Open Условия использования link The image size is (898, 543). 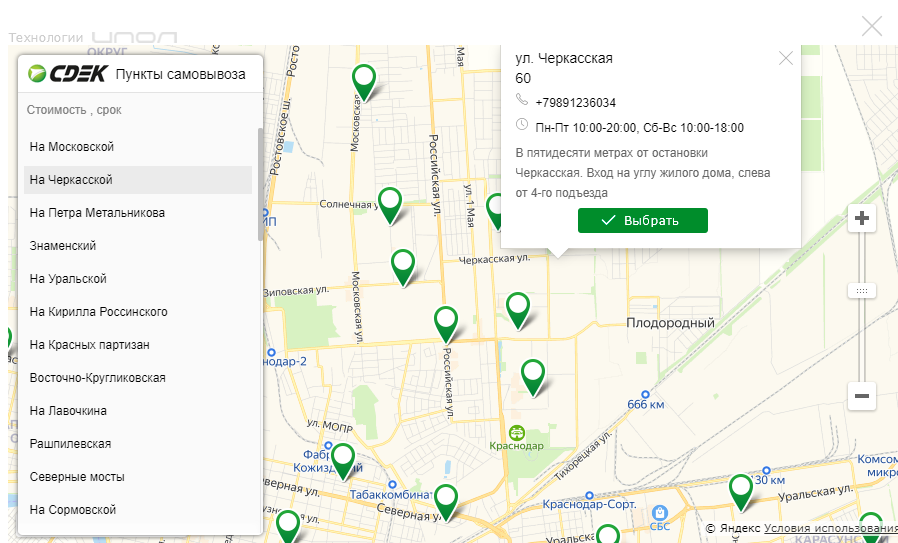click(830, 528)
